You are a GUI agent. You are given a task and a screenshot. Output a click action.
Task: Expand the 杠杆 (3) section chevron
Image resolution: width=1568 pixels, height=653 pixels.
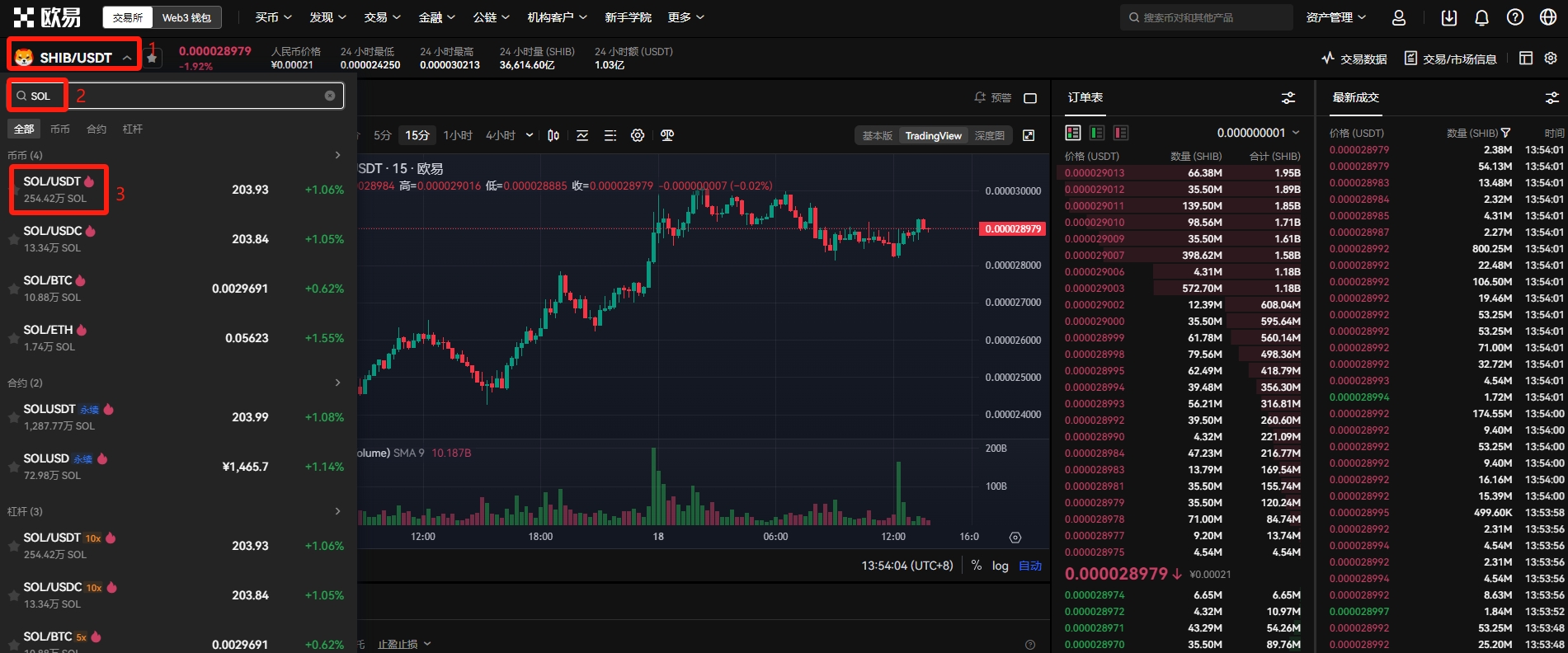click(x=337, y=511)
